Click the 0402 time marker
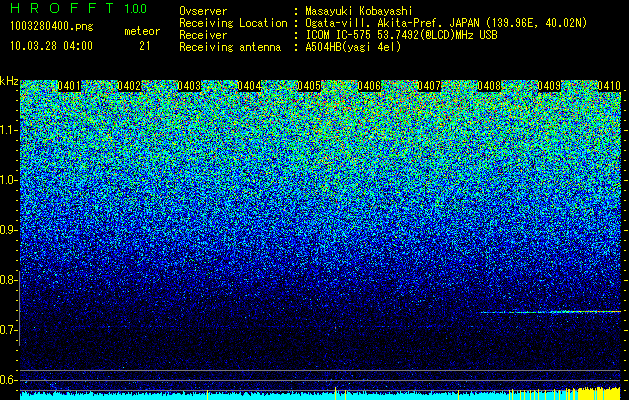Viewport: 629px width, 400px height. tap(129, 86)
